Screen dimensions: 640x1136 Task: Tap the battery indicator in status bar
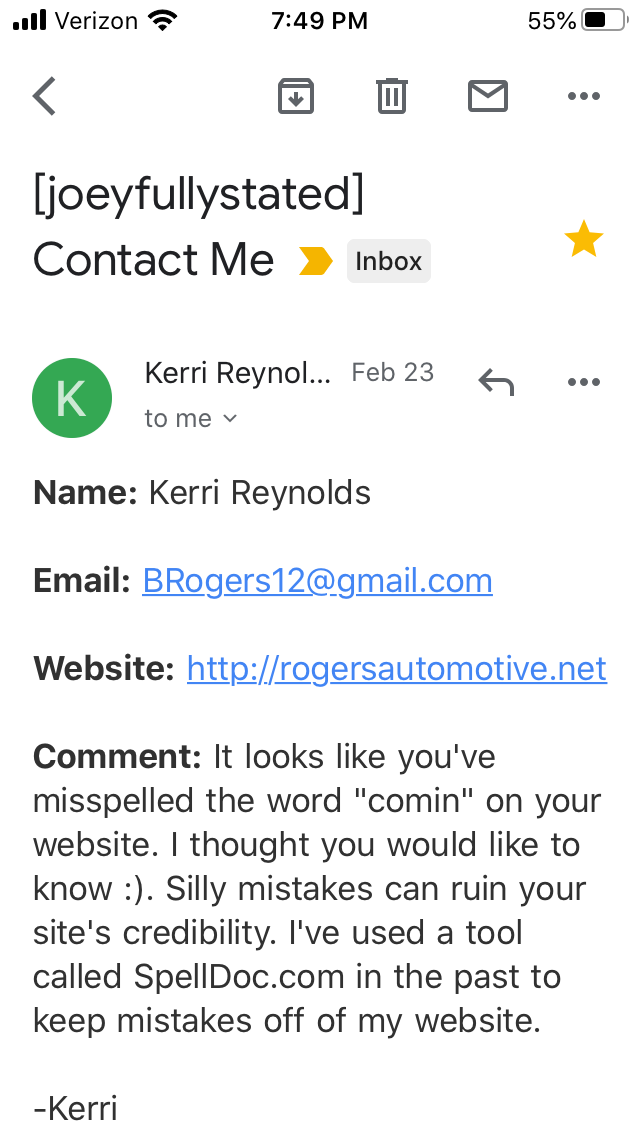[x=604, y=20]
